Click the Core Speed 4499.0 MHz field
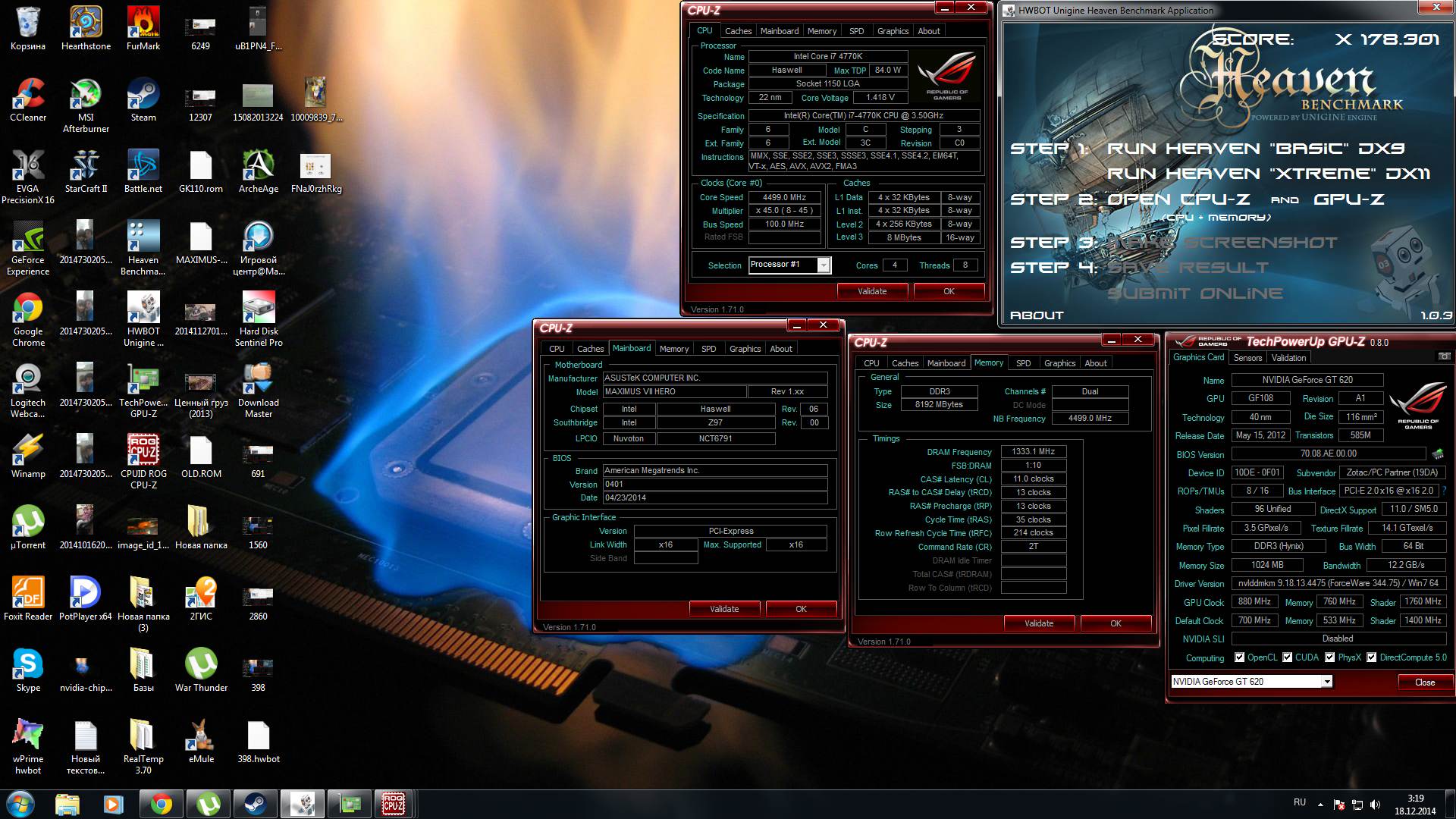This screenshot has width=1456, height=819. click(785, 197)
